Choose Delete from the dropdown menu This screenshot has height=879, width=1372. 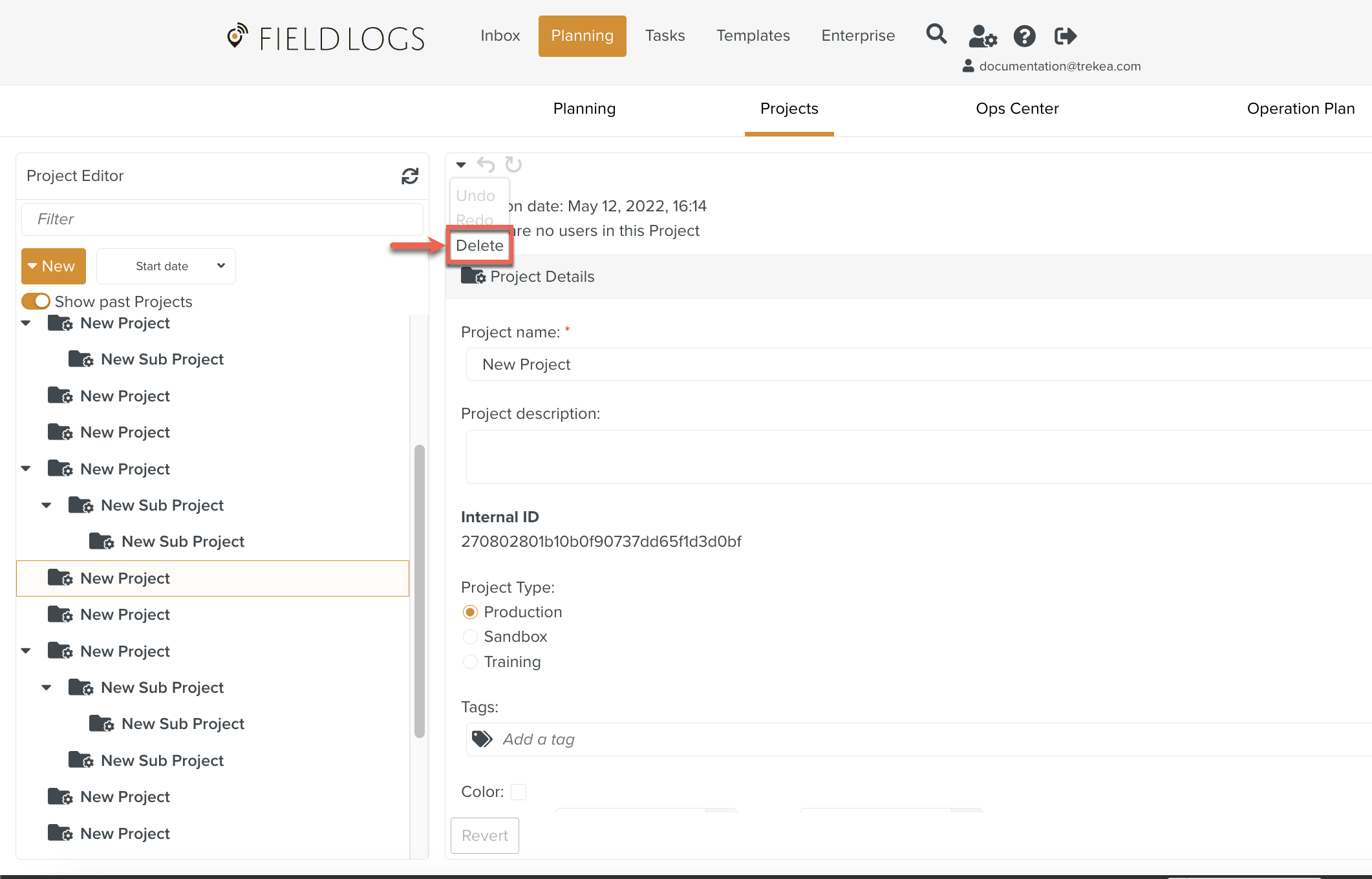pos(479,246)
